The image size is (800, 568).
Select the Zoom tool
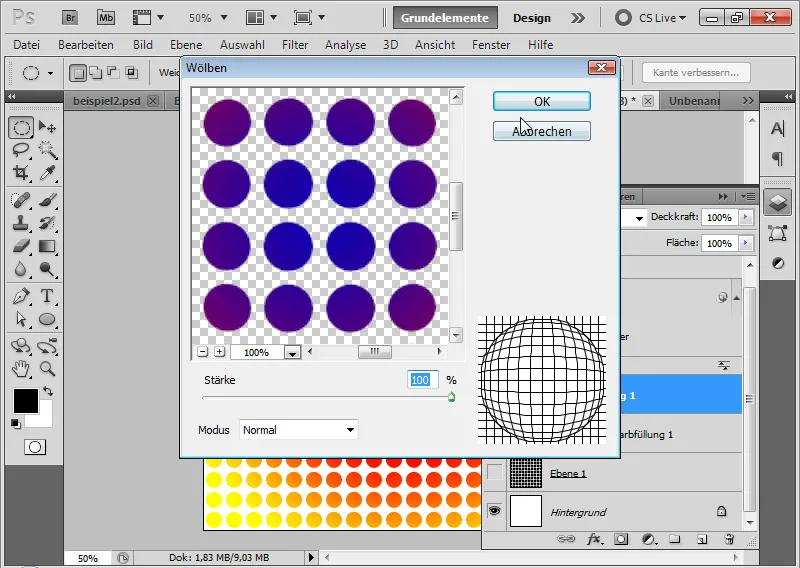coord(47,368)
